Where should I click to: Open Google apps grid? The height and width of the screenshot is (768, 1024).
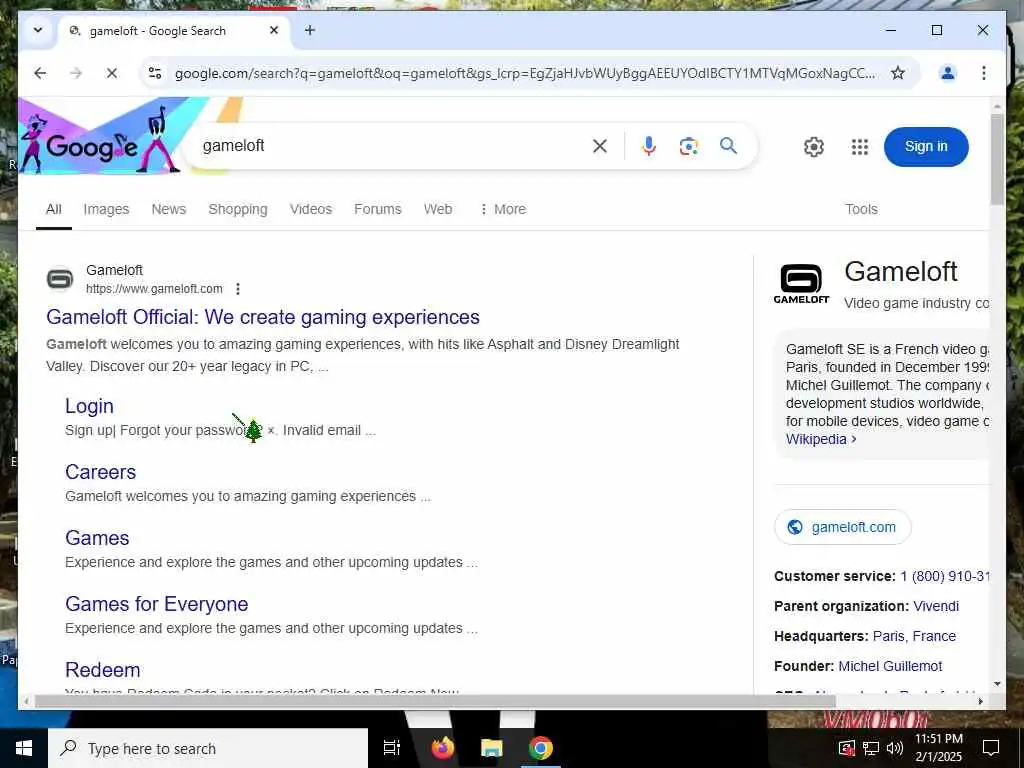tap(860, 147)
